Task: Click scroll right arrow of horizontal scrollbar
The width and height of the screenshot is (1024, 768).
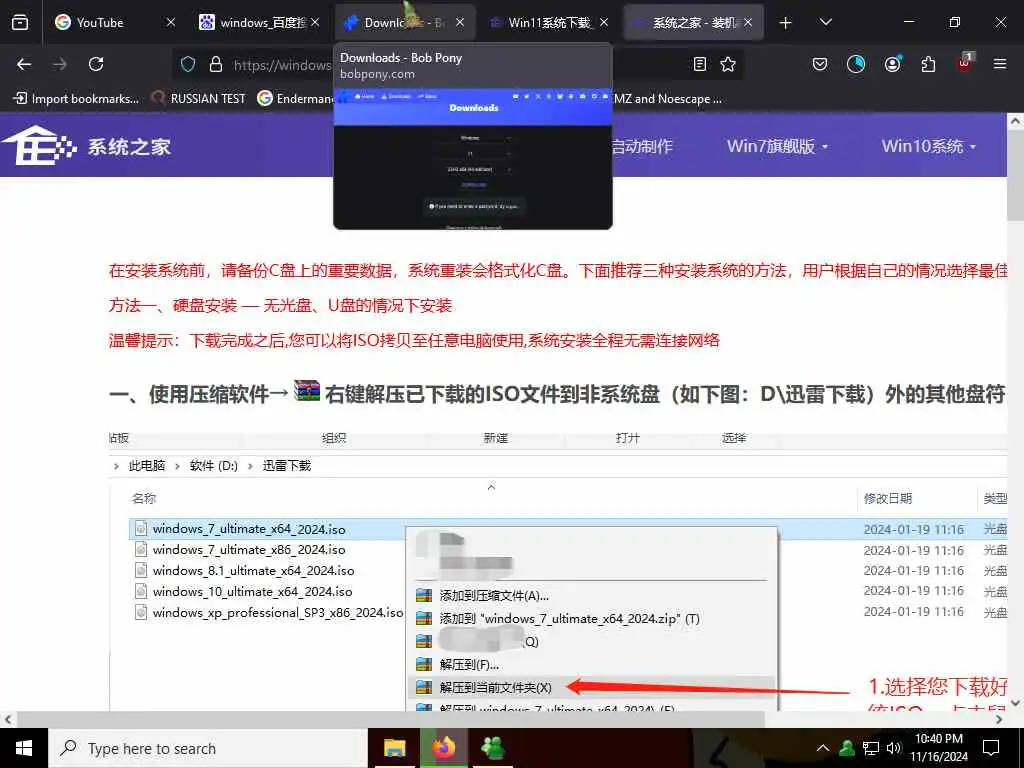Action: pos(999,719)
